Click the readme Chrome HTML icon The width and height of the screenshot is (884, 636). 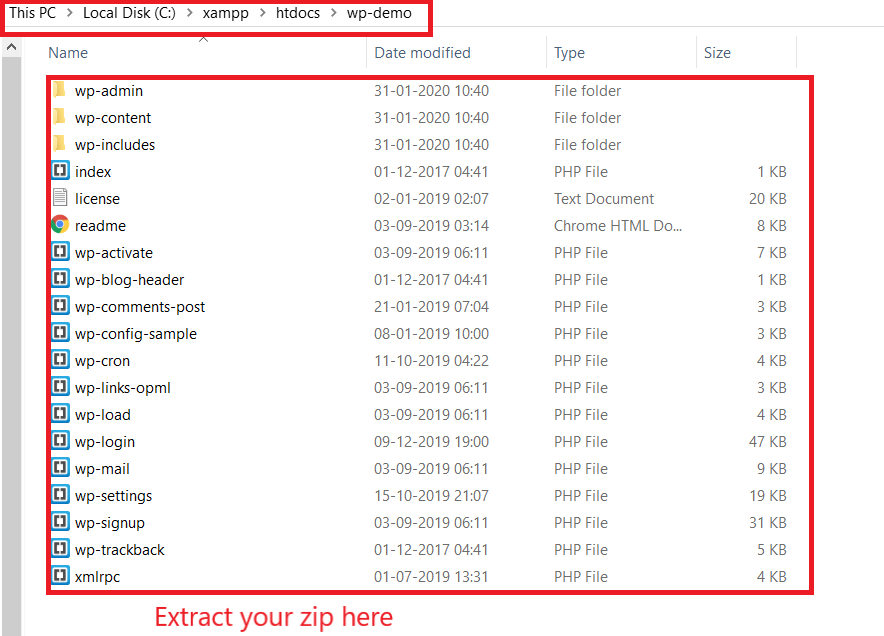pos(60,225)
